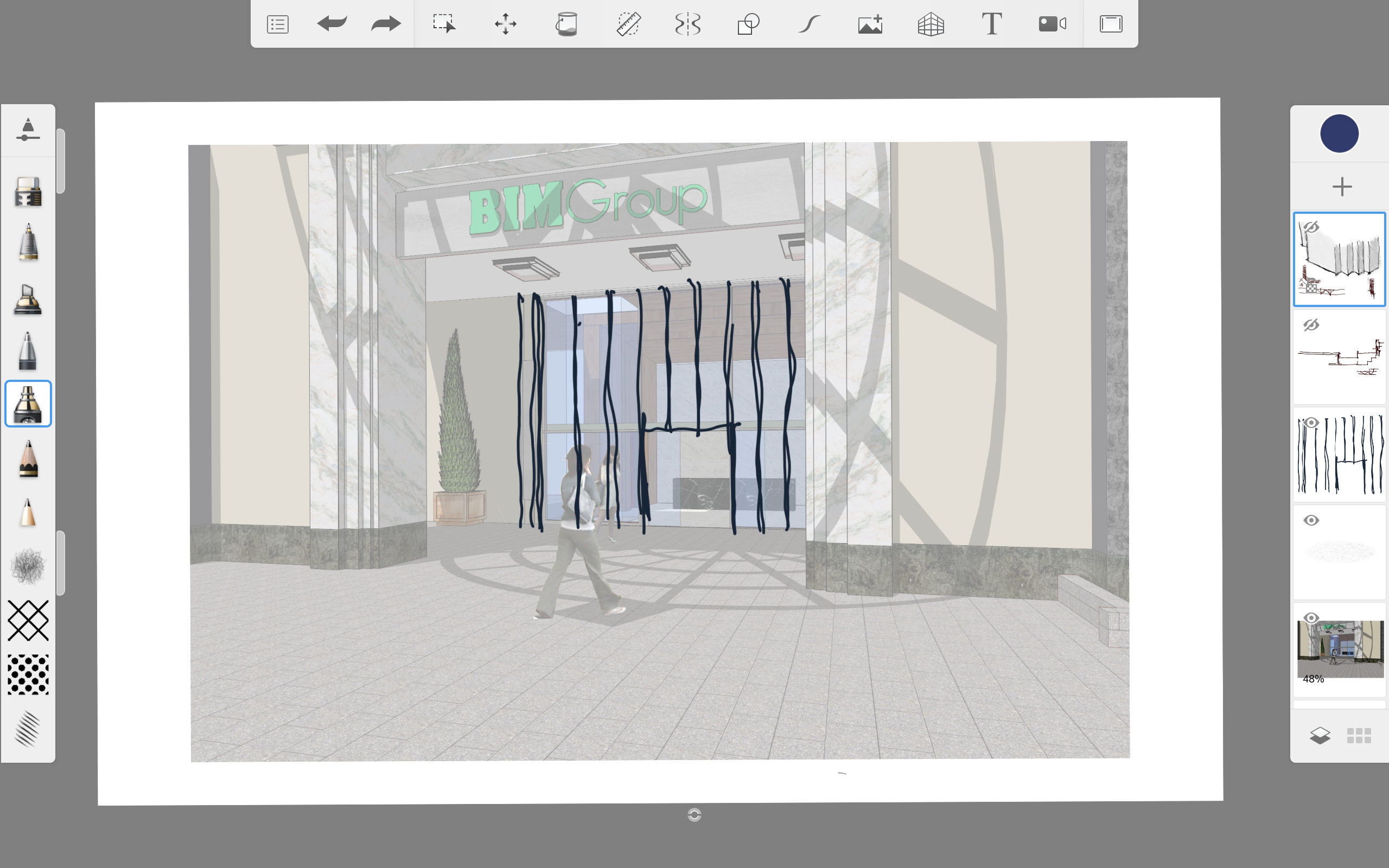Choose the transform move tool
Screen dimensions: 1389x868
click(505, 24)
